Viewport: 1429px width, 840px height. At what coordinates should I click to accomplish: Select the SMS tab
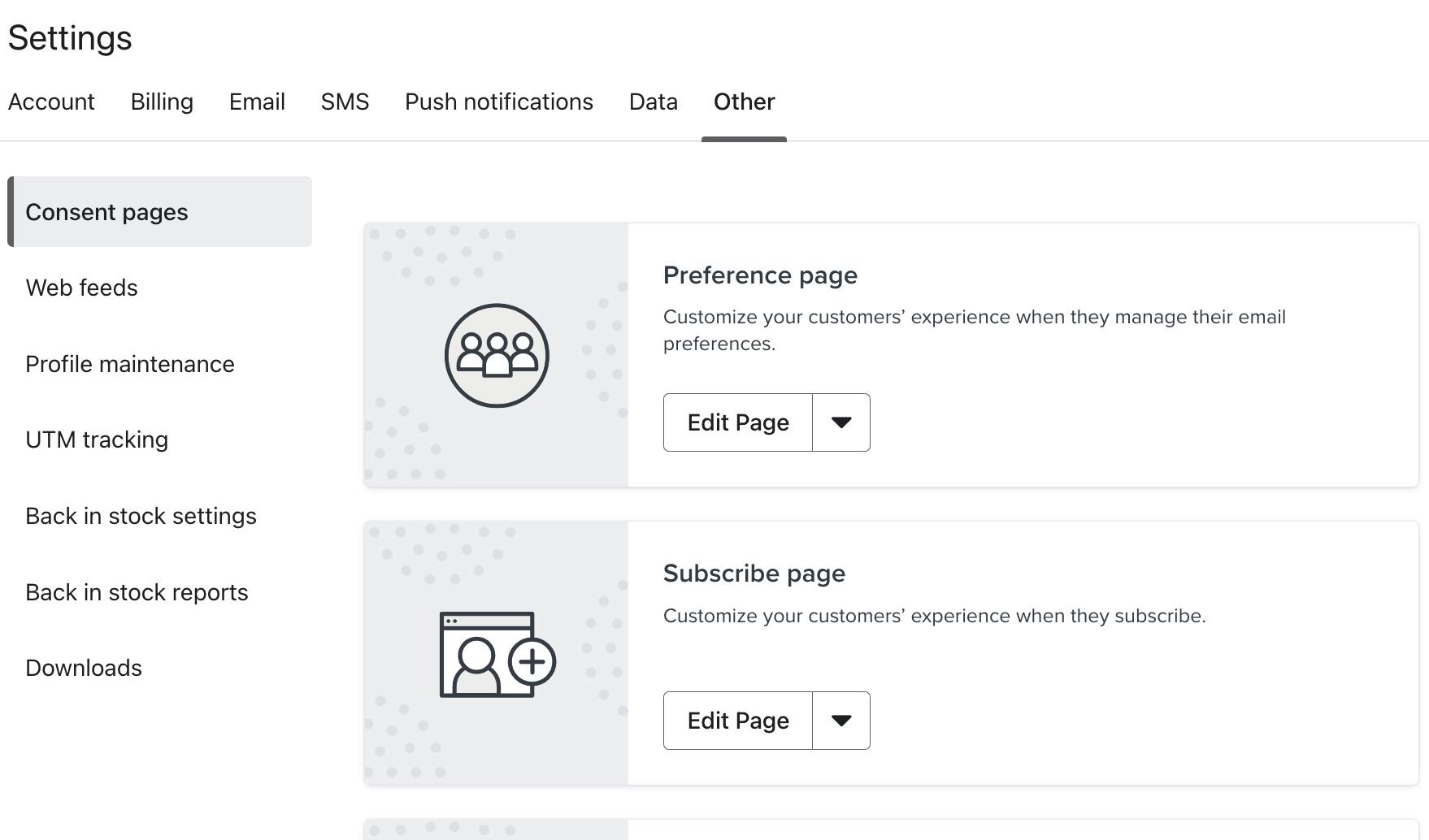point(345,102)
